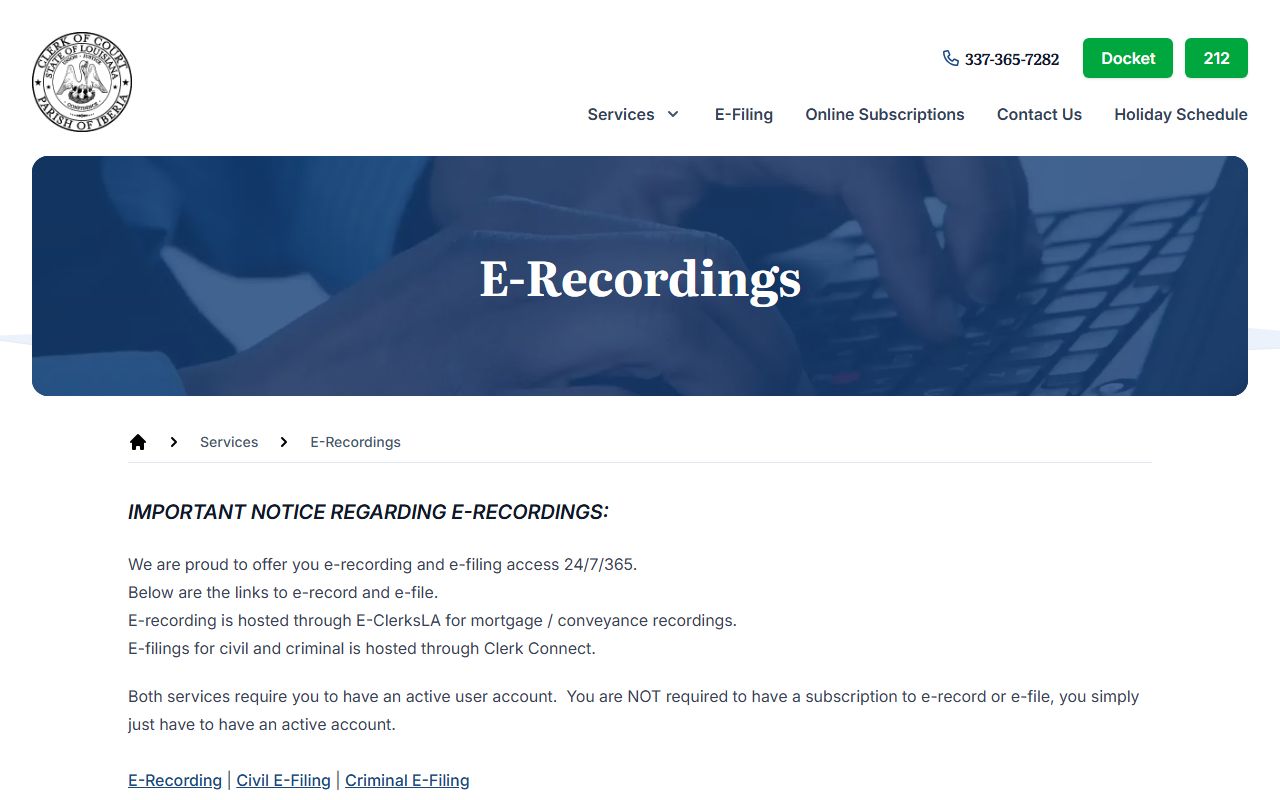Click the home icon in the breadcrumb

(x=138, y=442)
